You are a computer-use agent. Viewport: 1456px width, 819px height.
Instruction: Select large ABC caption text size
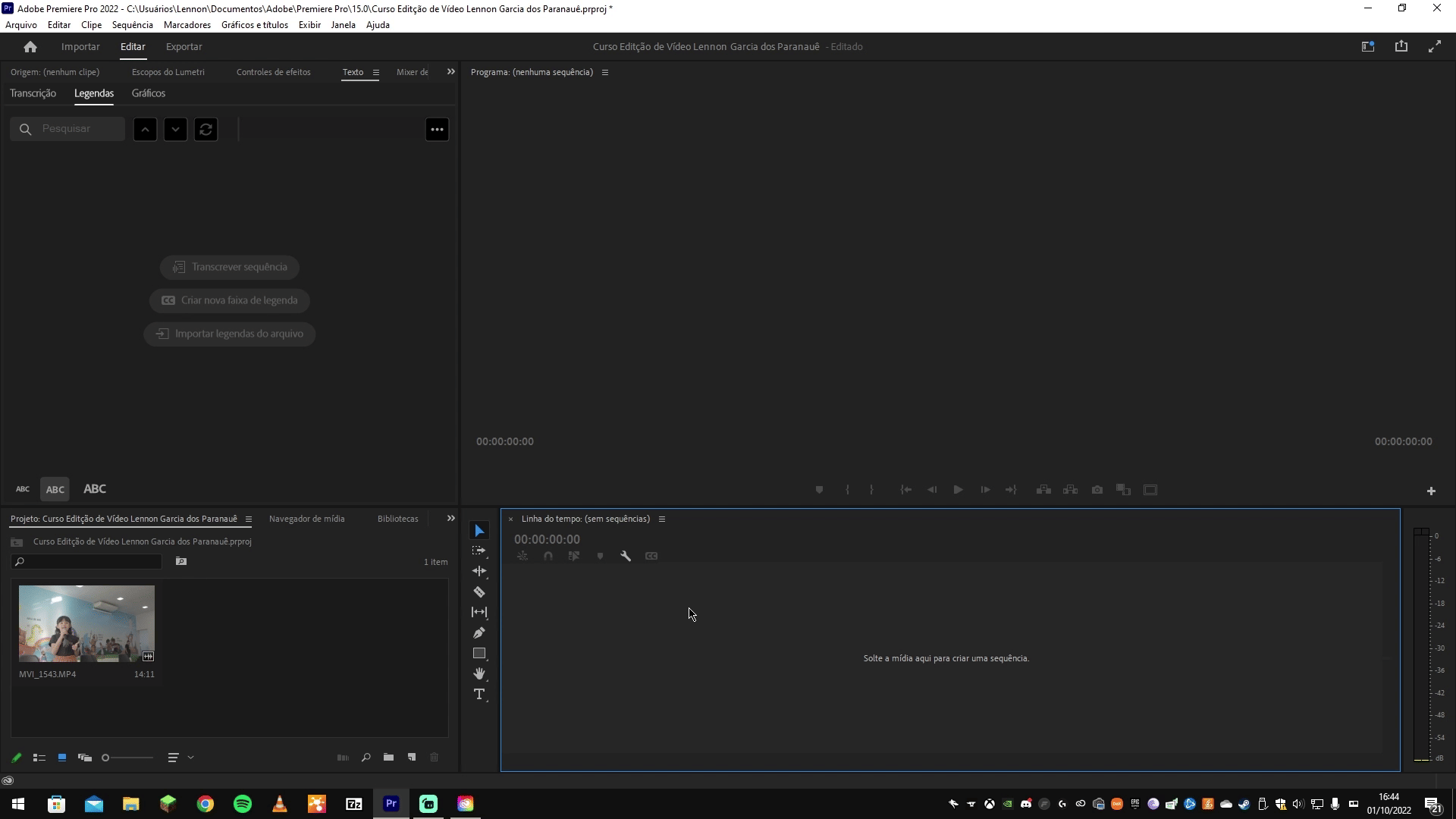tap(95, 489)
